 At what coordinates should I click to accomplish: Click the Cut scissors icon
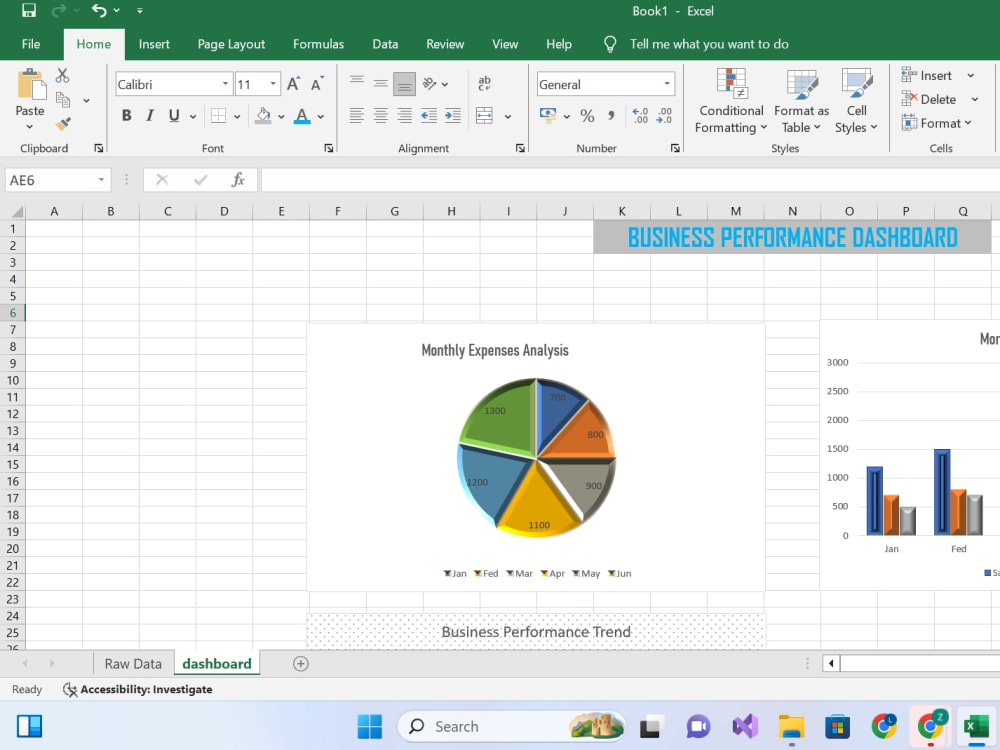click(x=62, y=76)
